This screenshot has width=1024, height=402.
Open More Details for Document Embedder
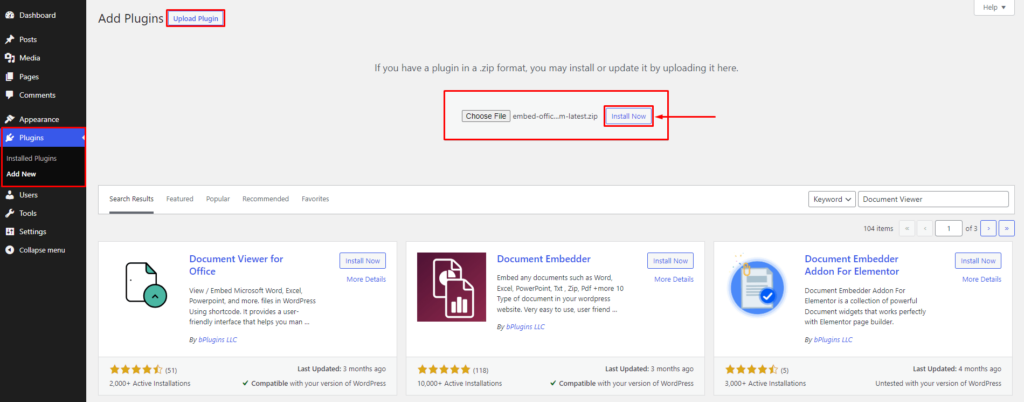[x=673, y=279]
